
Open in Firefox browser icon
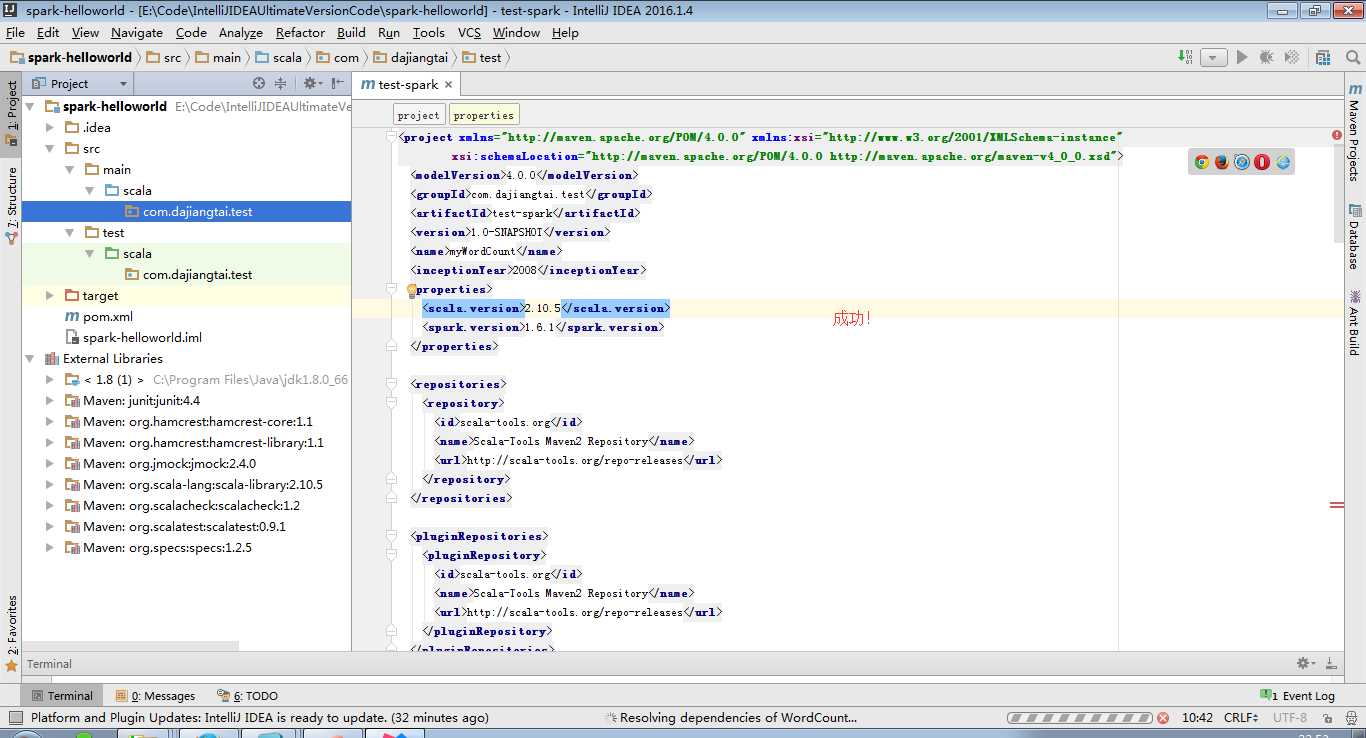(1221, 162)
